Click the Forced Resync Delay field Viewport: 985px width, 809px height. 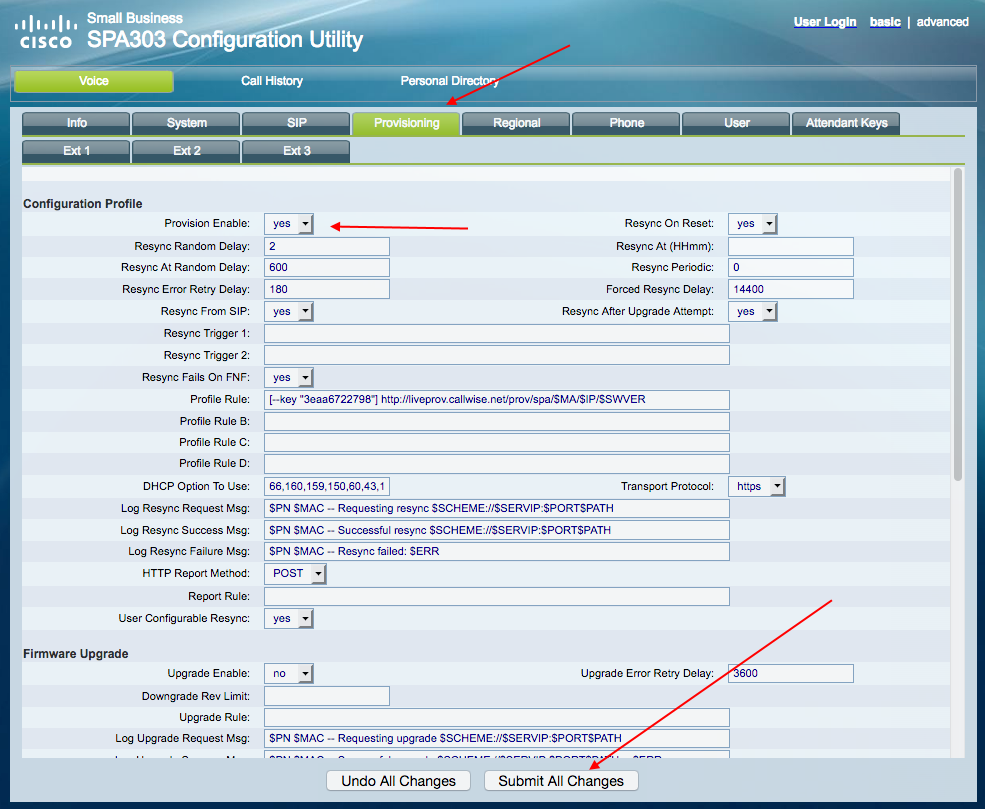pyautogui.click(x=790, y=290)
